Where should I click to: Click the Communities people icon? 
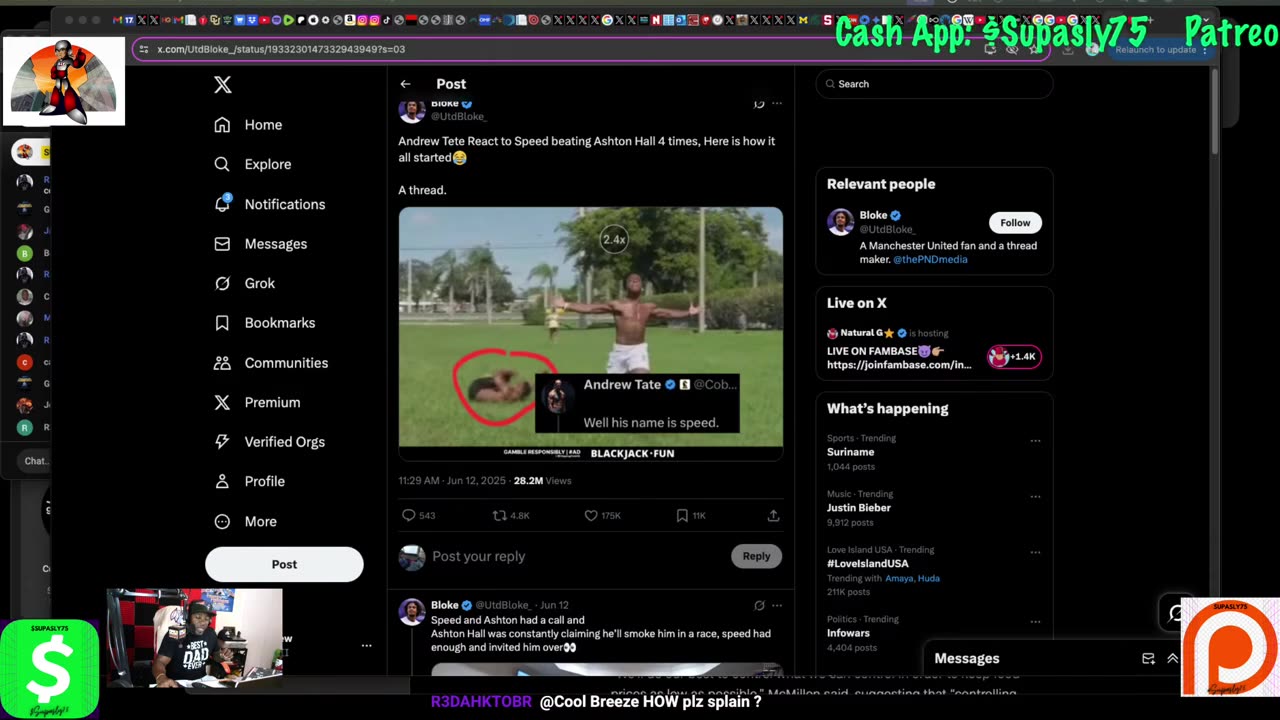tap(222, 363)
